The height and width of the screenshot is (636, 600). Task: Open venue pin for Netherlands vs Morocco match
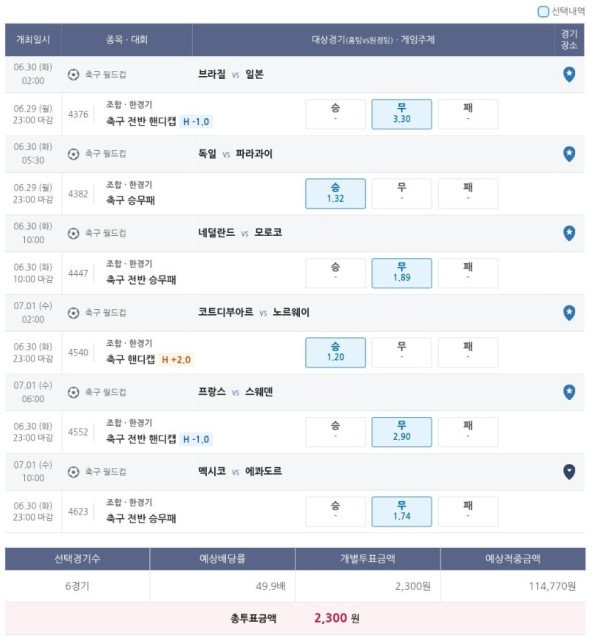point(569,233)
